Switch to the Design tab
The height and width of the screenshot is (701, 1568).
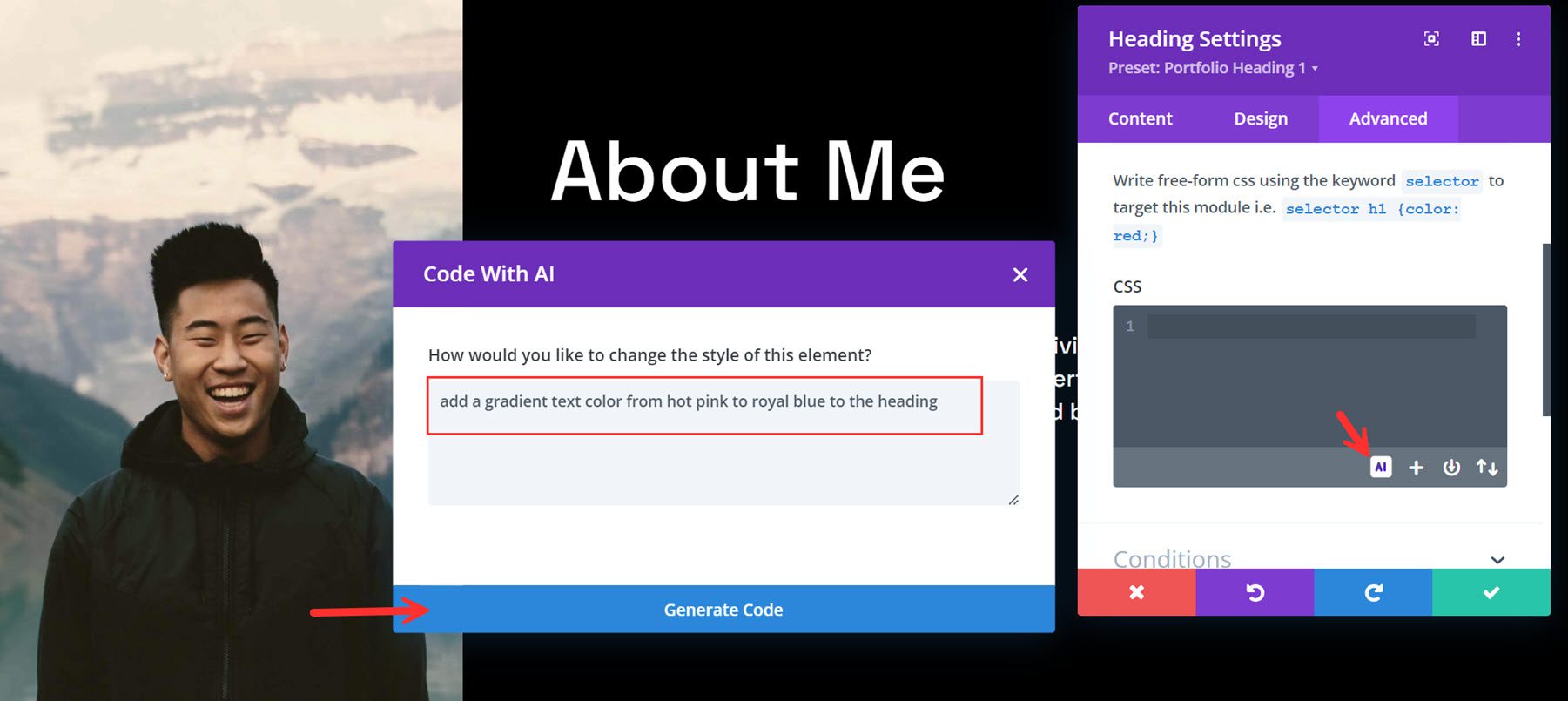click(x=1261, y=118)
